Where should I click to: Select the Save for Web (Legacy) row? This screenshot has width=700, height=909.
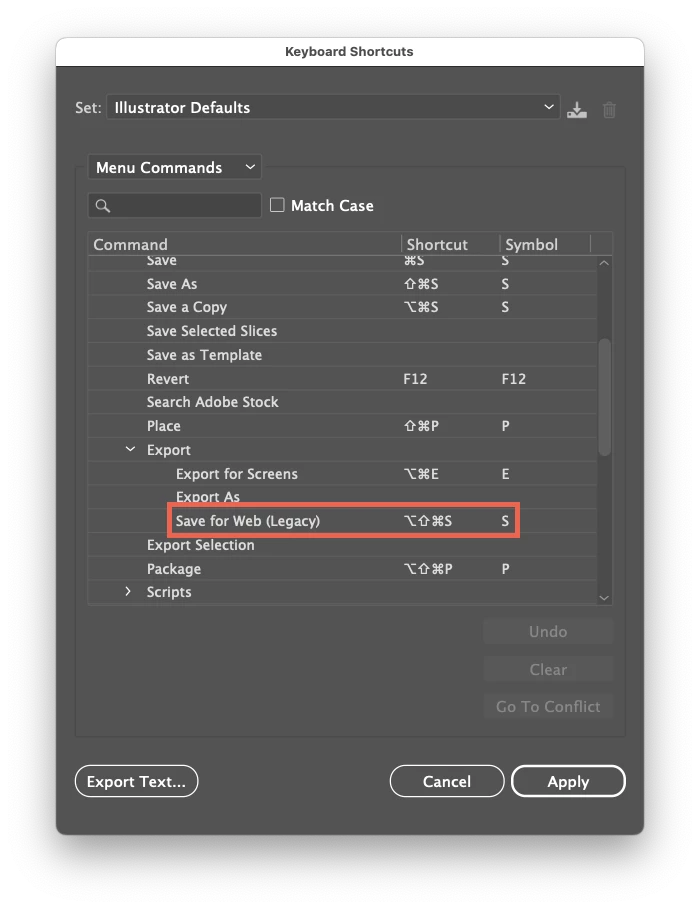[x=342, y=521]
